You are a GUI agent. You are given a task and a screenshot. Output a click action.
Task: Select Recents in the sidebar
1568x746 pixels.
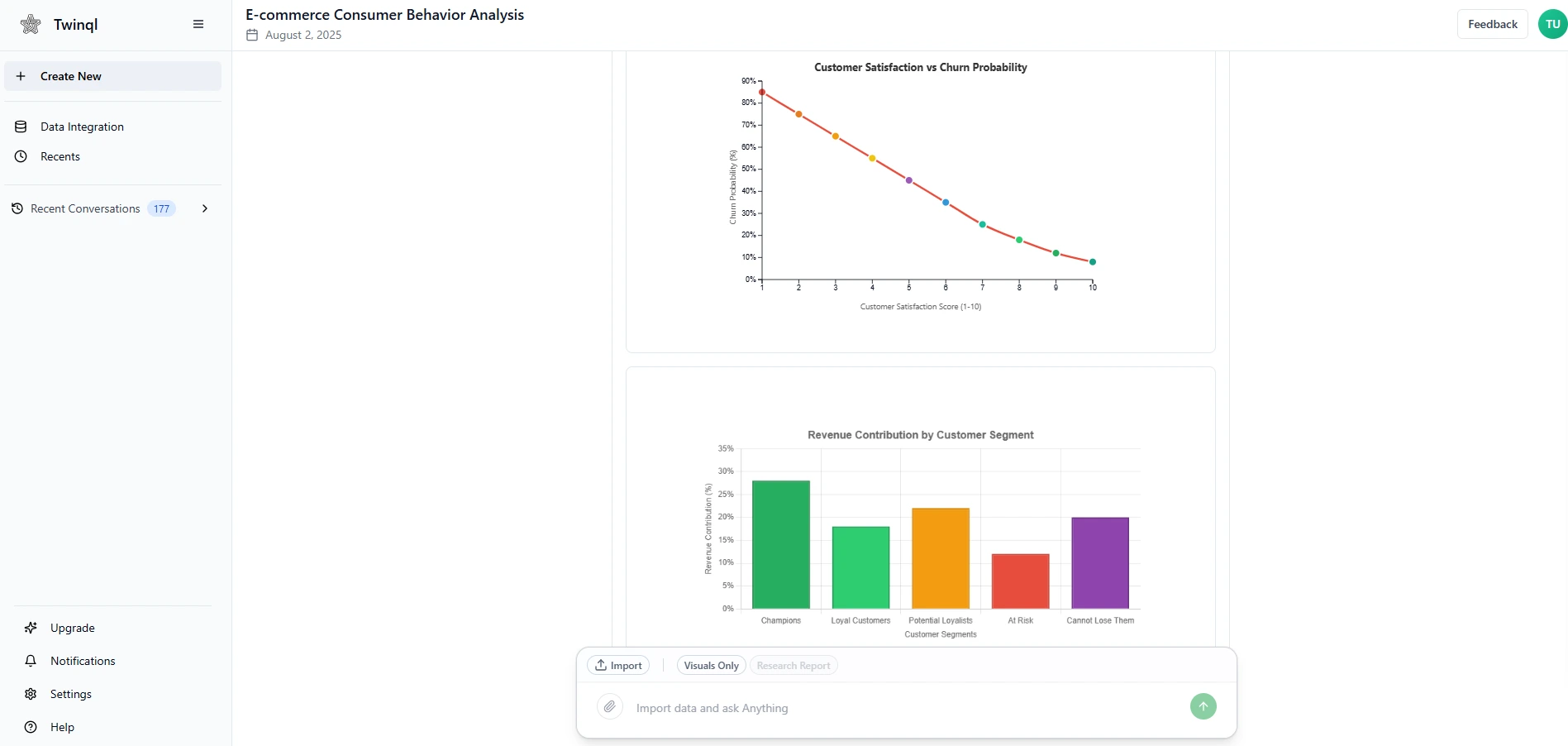pos(60,155)
